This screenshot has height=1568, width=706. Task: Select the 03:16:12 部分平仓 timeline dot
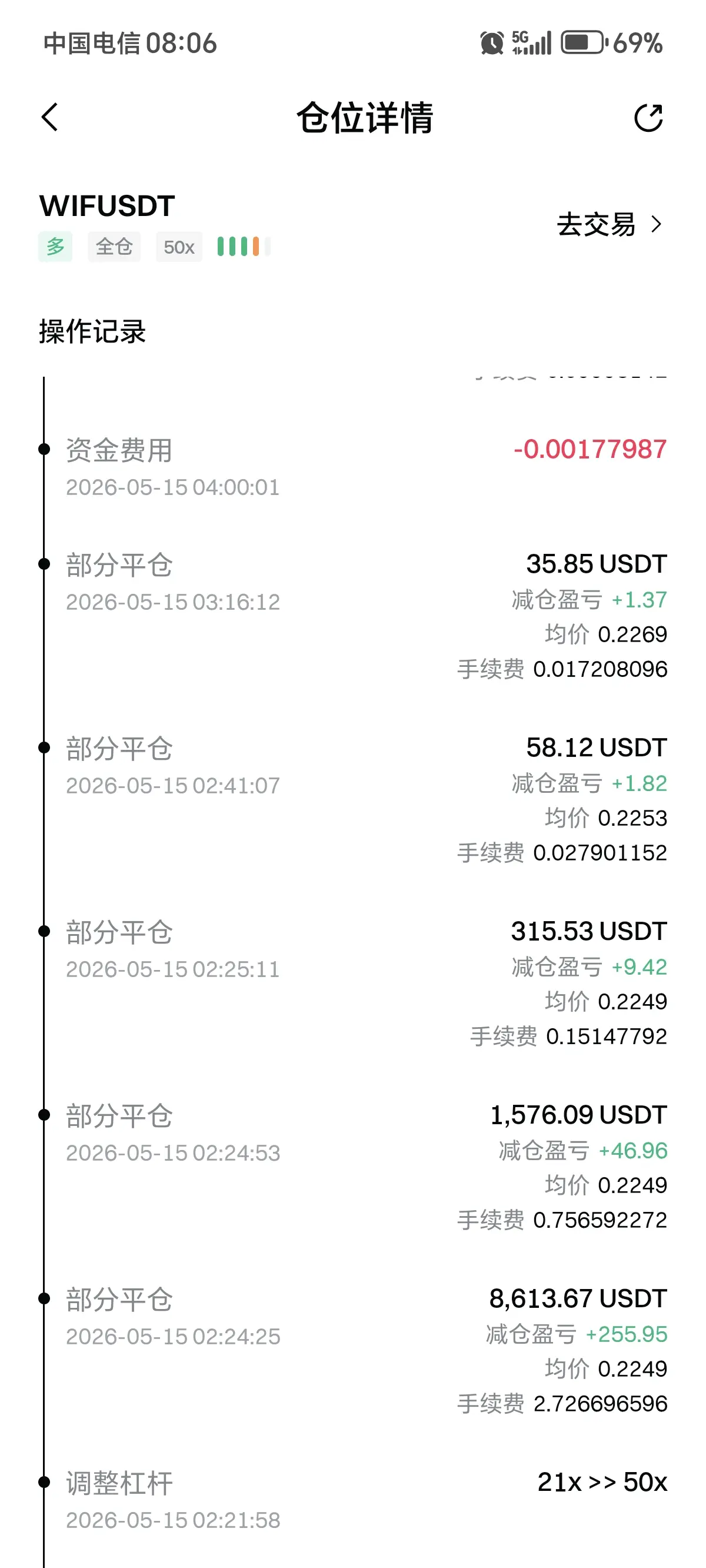[x=44, y=564]
